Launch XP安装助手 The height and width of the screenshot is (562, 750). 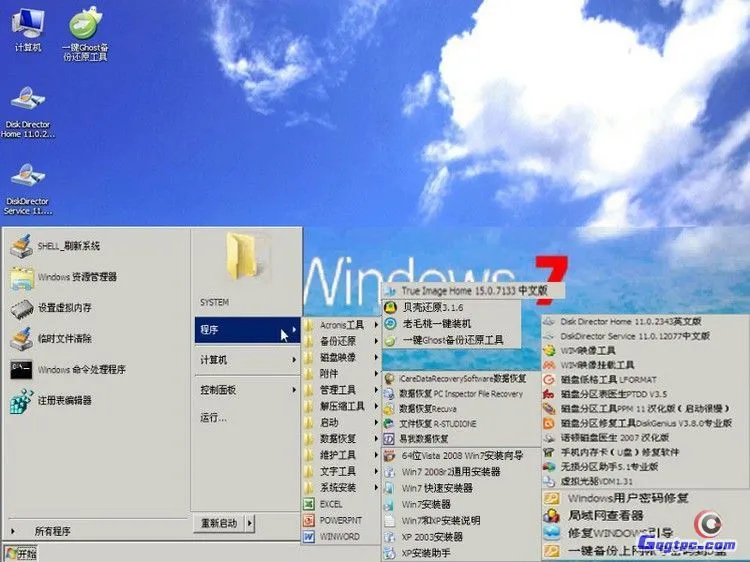(461, 553)
